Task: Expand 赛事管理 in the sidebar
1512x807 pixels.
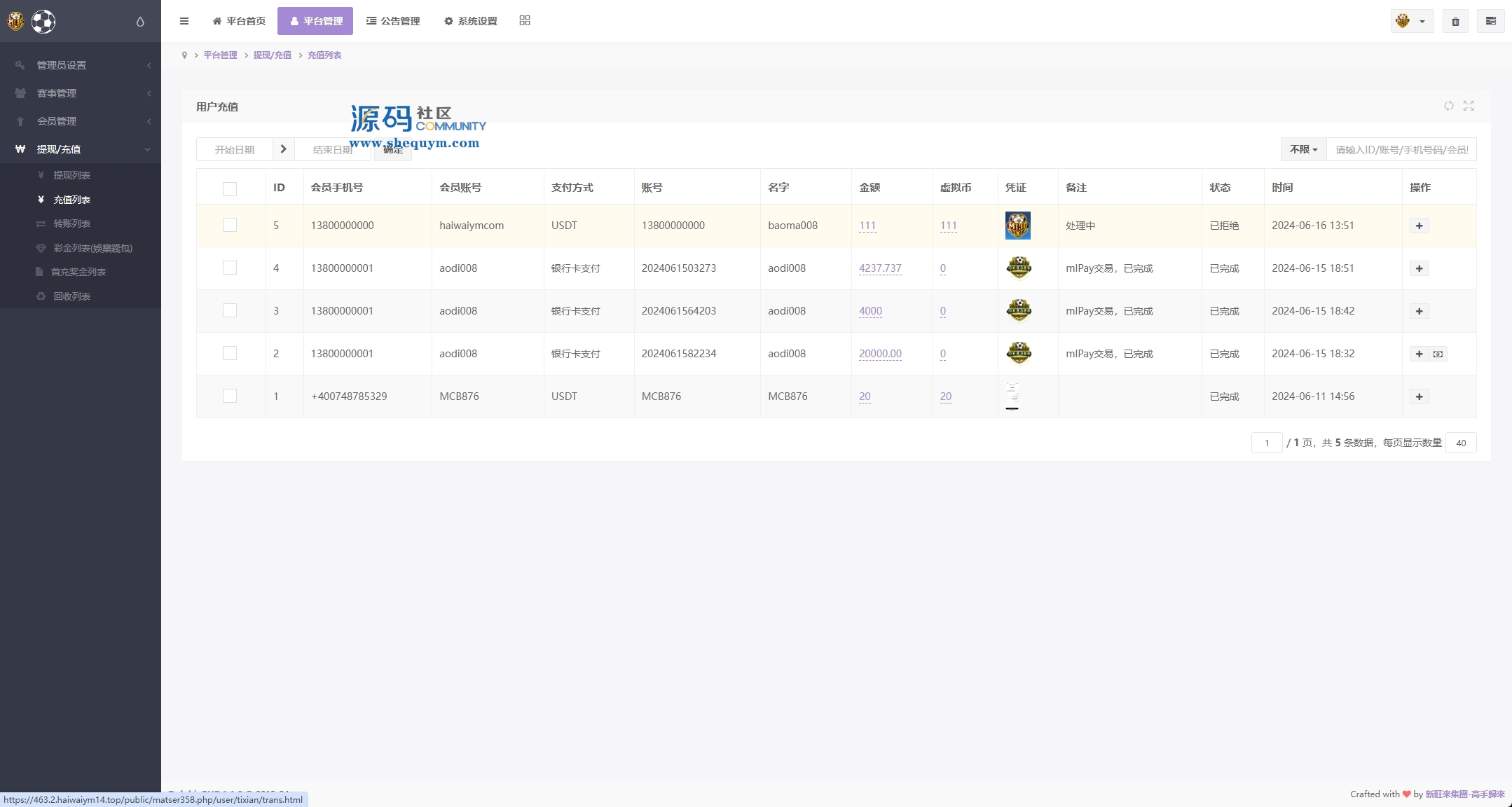Action: tap(81, 93)
